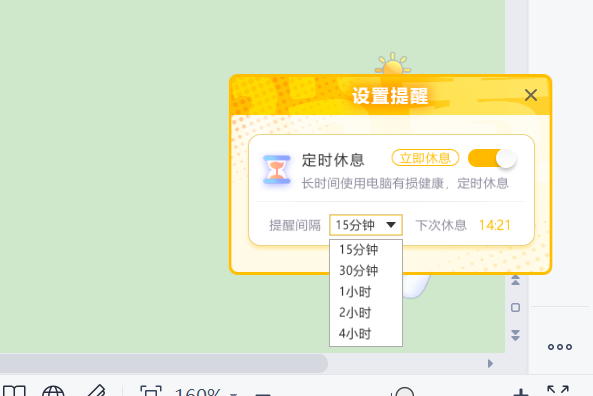Turn off the 定时休息 toggle switch
This screenshot has height=396, width=593.
[x=492, y=158]
